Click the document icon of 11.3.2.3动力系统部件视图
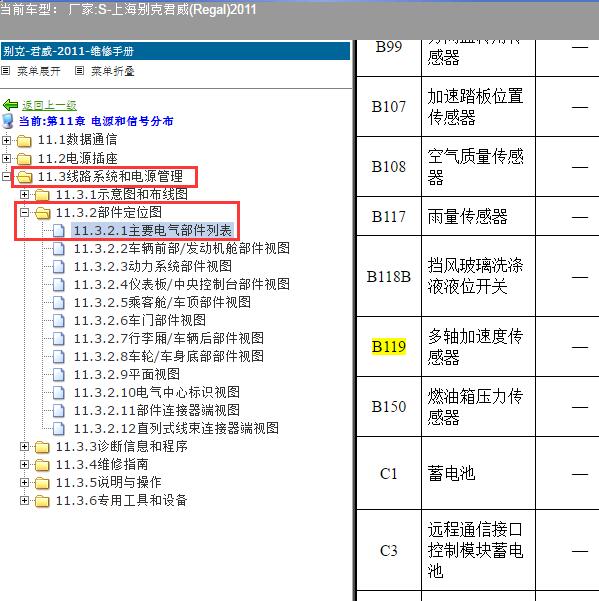This screenshot has width=599, height=601. click(59, 266)
